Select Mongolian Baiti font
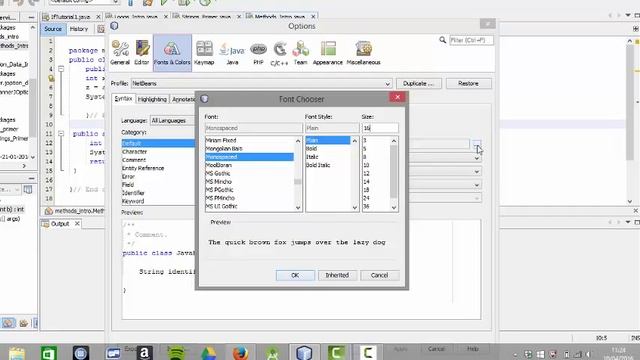 [x=249, y=149]
